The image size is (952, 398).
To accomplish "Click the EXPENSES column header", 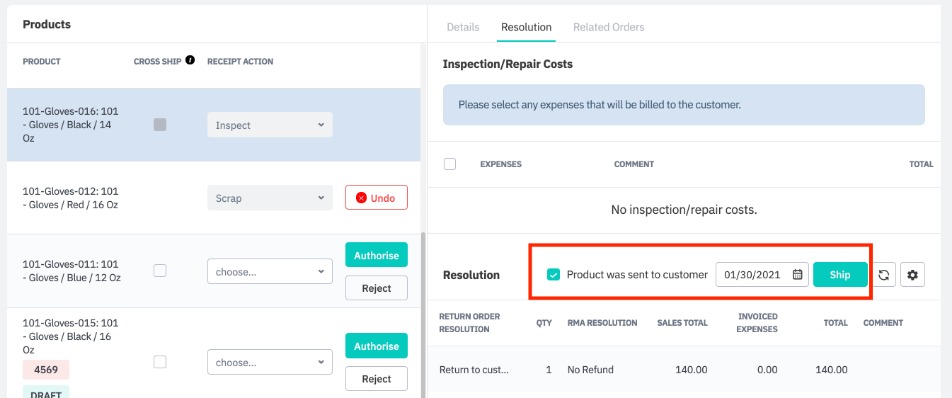I will coord(500,164).
